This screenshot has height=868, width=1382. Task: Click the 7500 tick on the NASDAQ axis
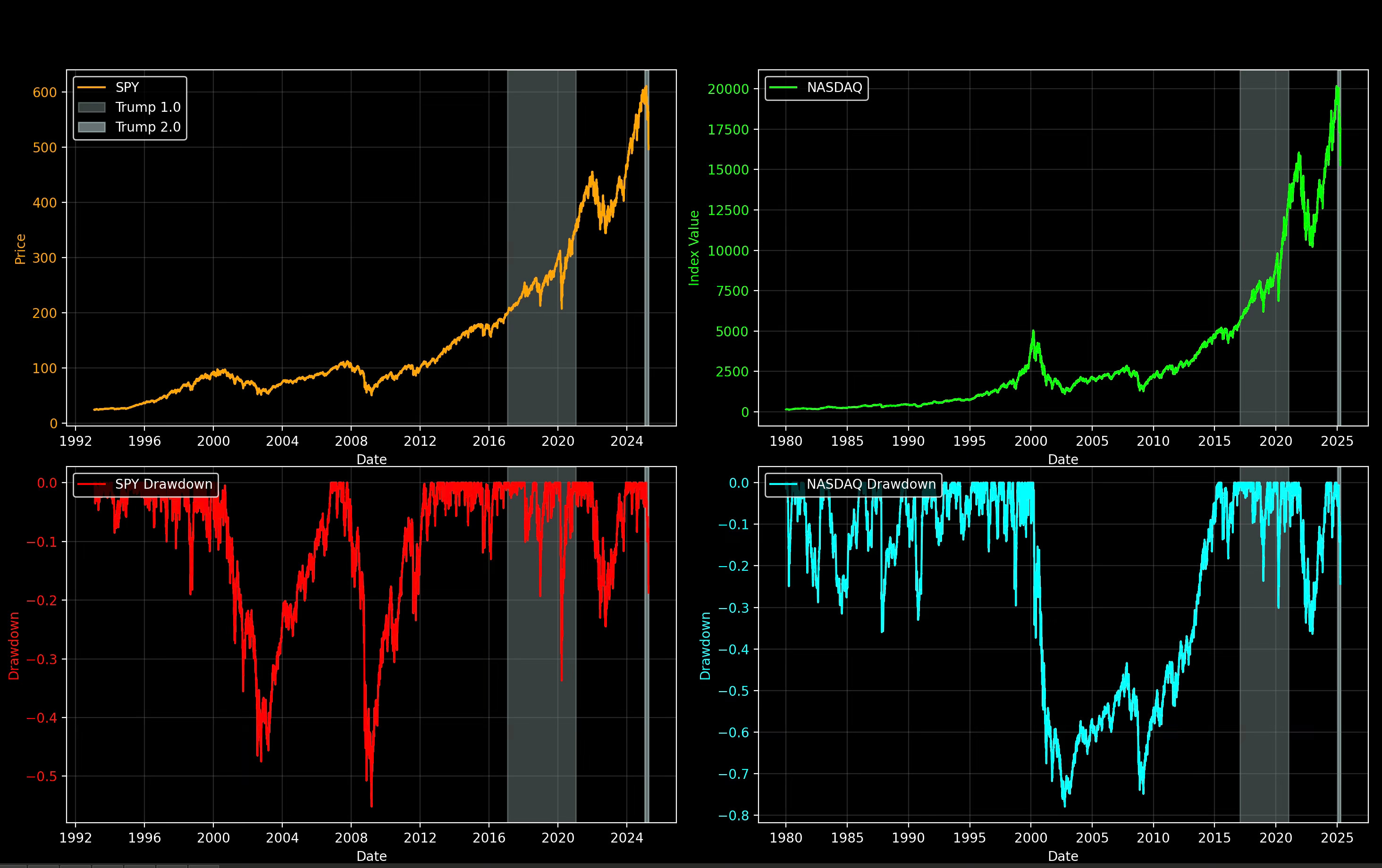tap(733, 291)
